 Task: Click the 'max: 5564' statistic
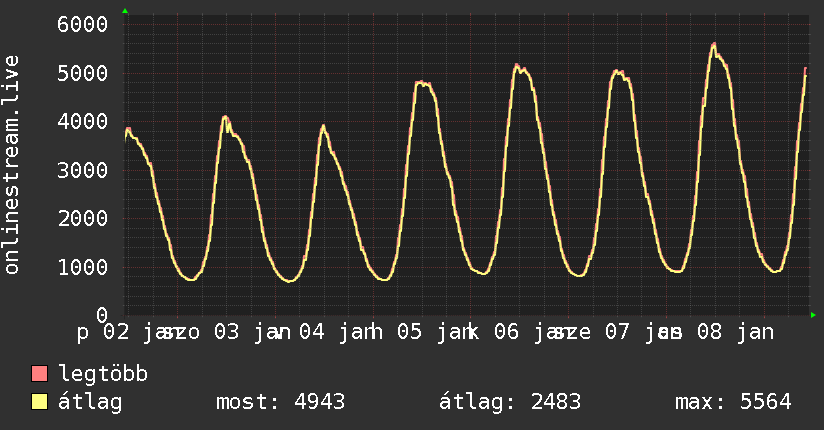733,402
